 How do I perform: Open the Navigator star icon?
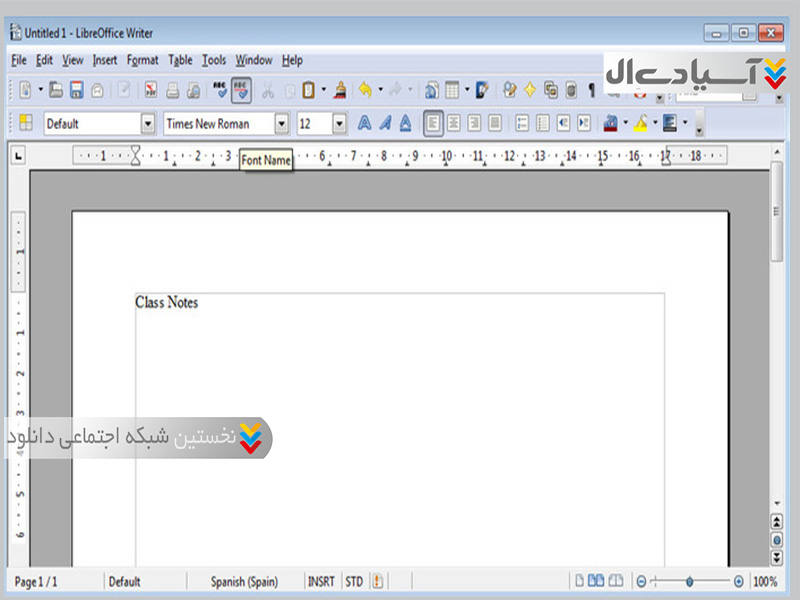530,91
